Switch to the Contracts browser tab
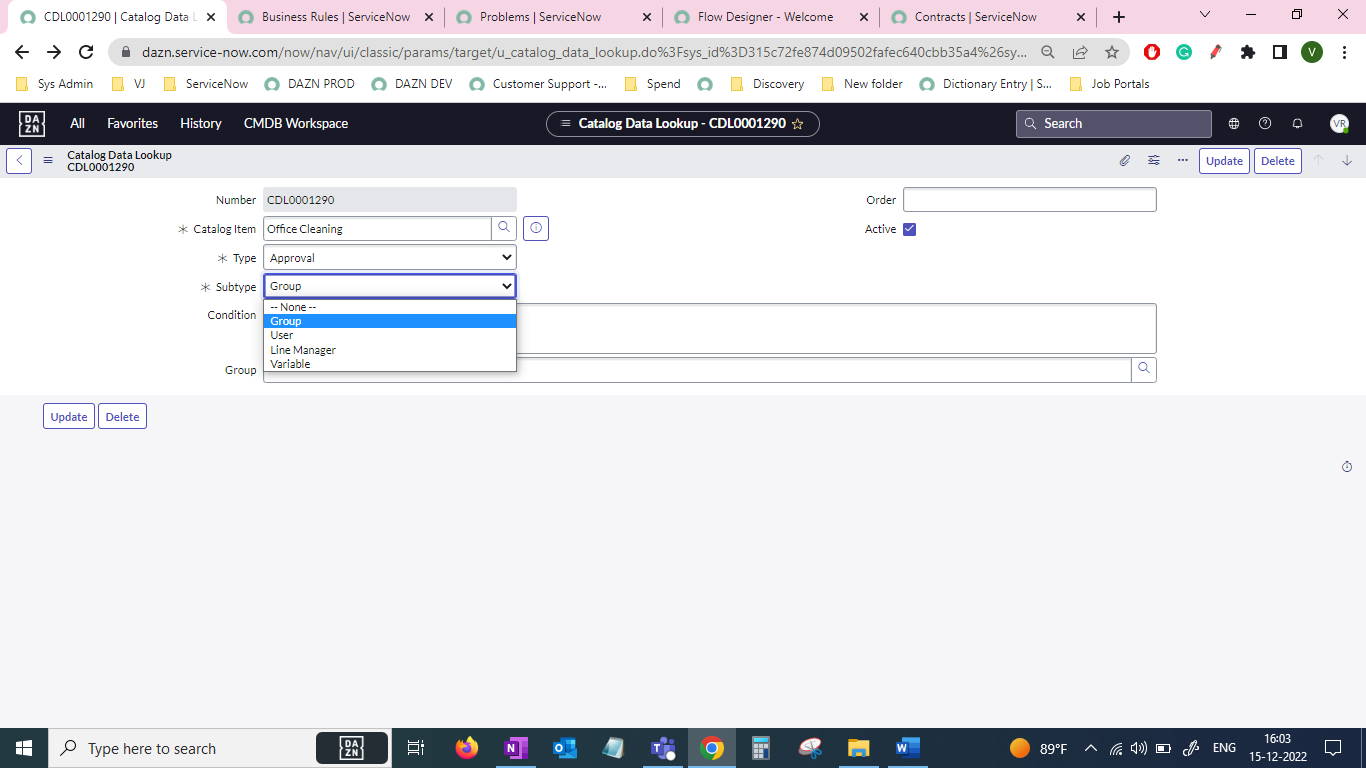 [989, 17]
